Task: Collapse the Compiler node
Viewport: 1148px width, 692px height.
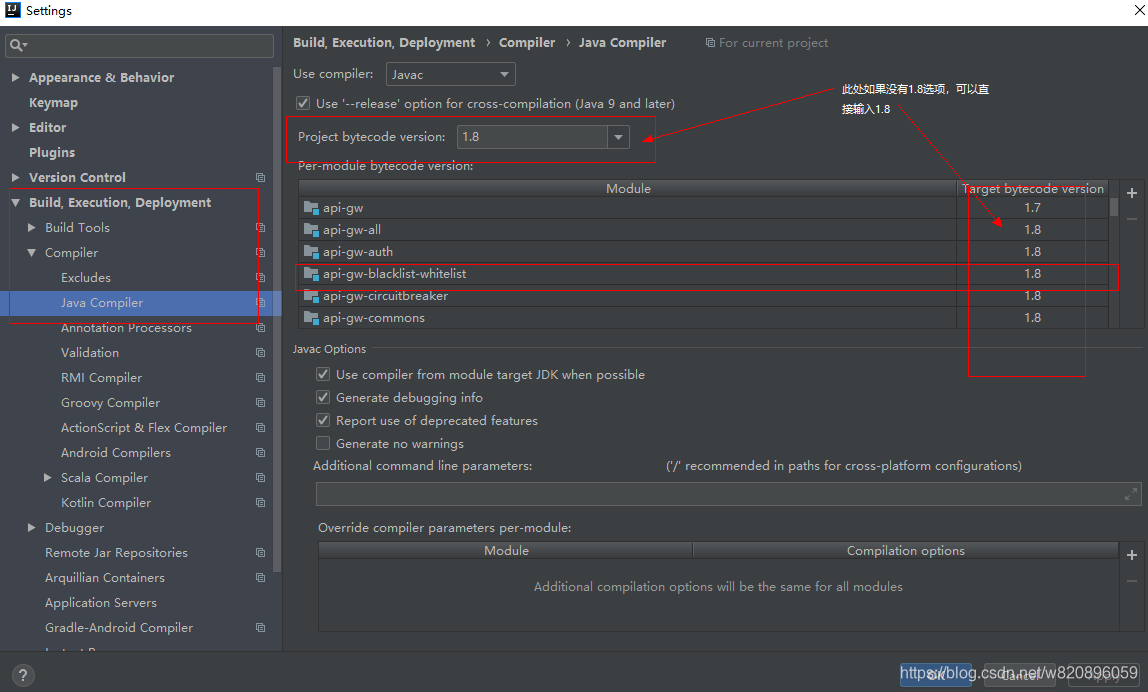Action: [31, 253]
